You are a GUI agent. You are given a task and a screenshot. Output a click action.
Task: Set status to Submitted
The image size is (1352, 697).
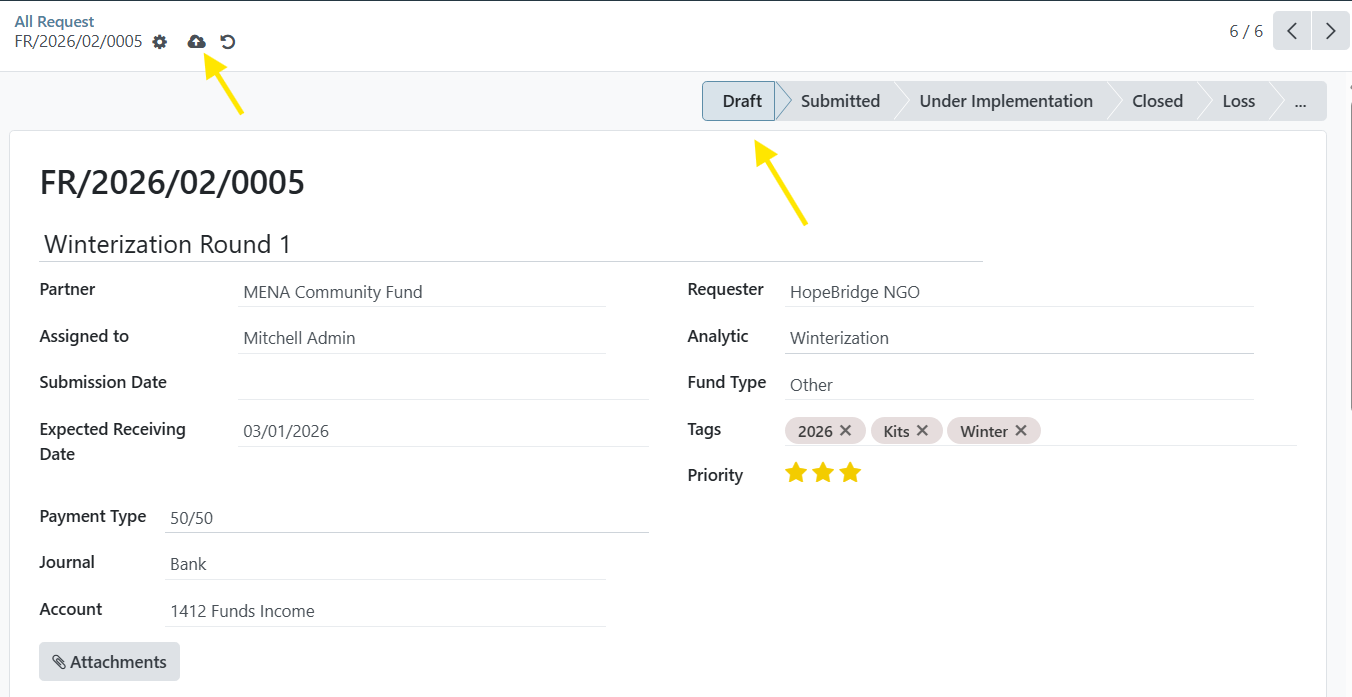pos(840,101)
